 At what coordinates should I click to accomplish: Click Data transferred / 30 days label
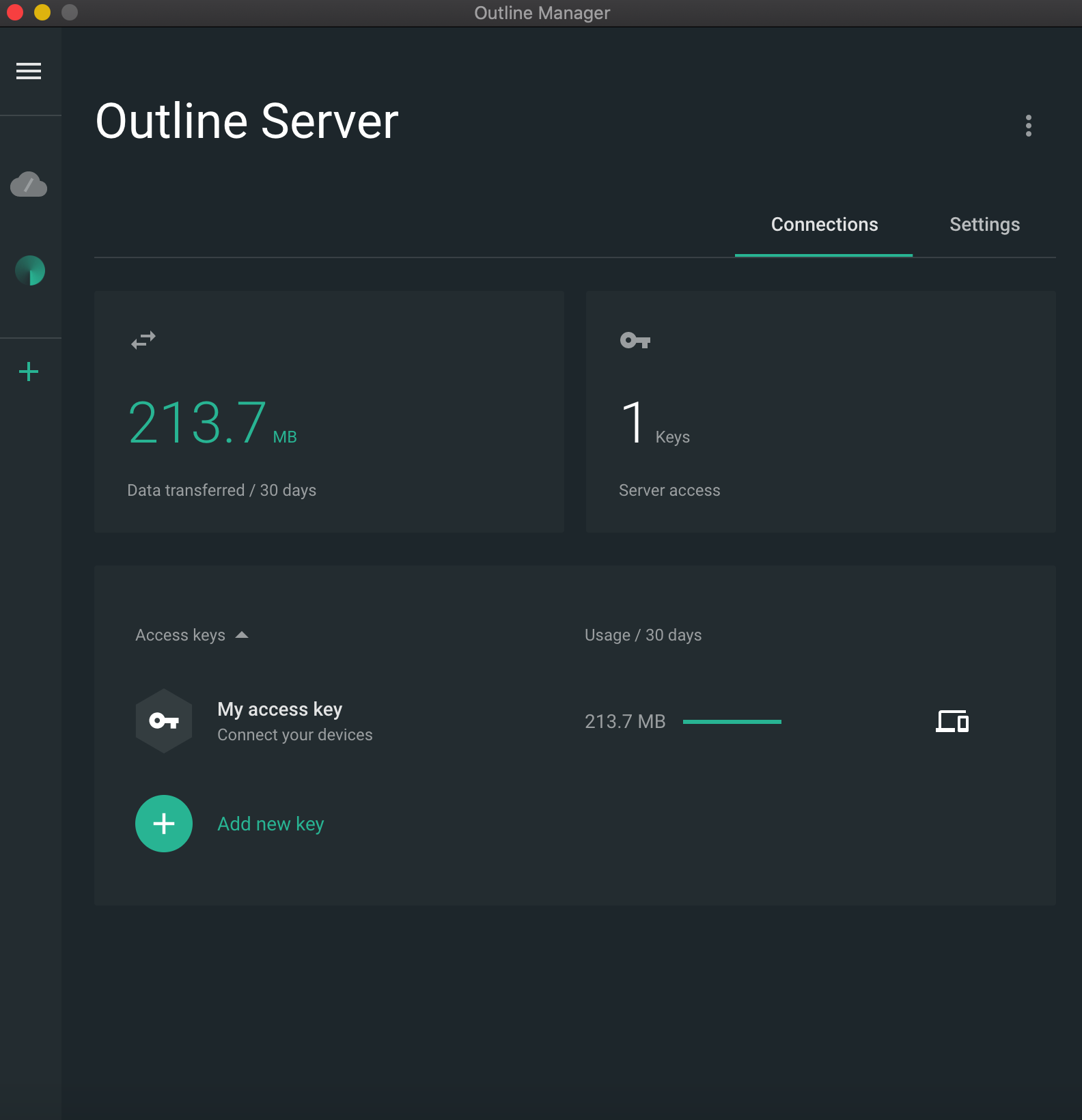point(221,490)
